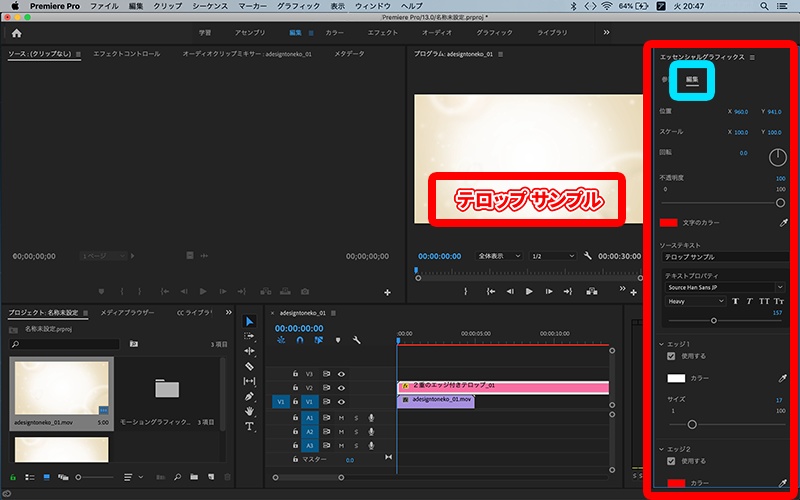800x500 pixels.
Task: Uncheck 使用する under エッジ1
Action: tap(671, 356)
